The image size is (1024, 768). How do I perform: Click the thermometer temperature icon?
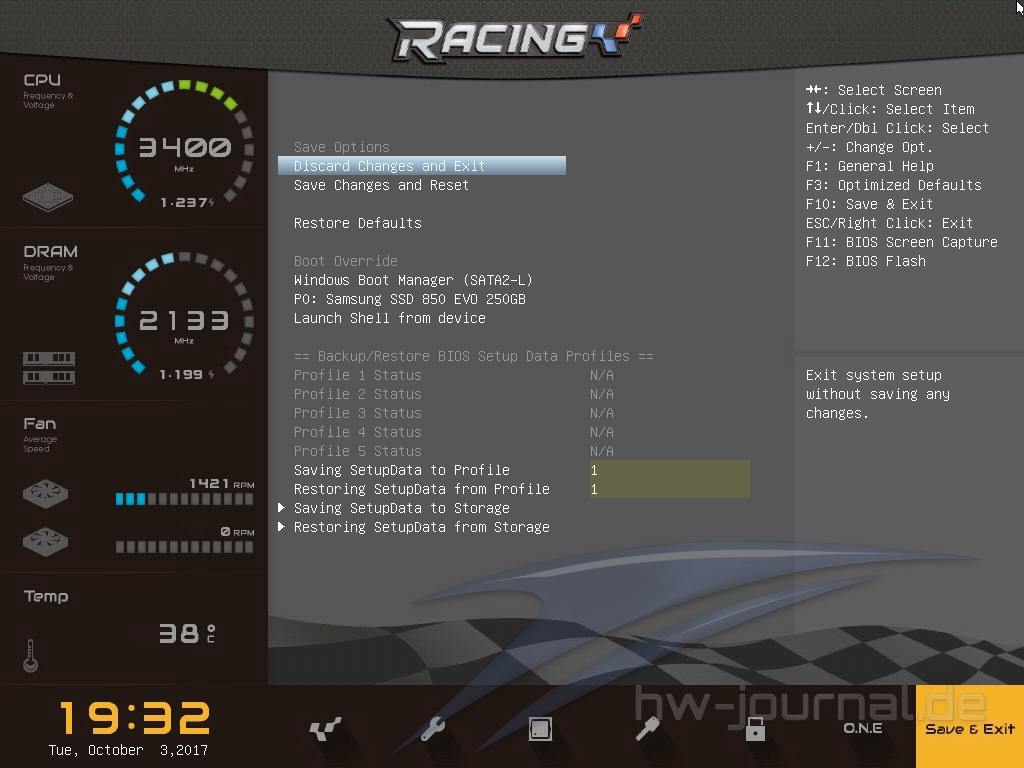point(30,655)
